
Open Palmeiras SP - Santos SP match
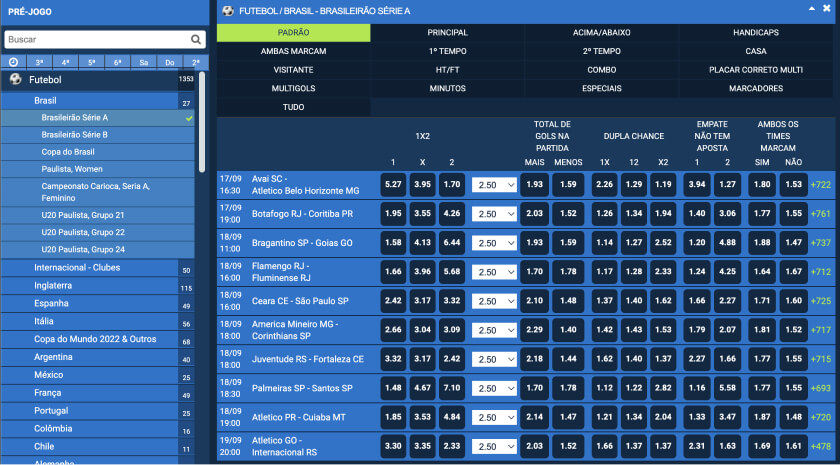click(x=302, y=388)
